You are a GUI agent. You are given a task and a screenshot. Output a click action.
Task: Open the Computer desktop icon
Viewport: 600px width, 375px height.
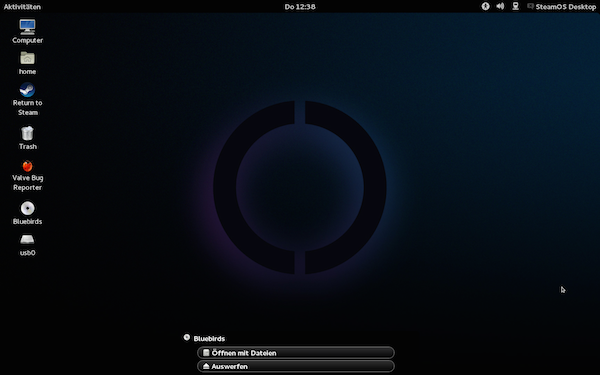[x=27, y=27]
